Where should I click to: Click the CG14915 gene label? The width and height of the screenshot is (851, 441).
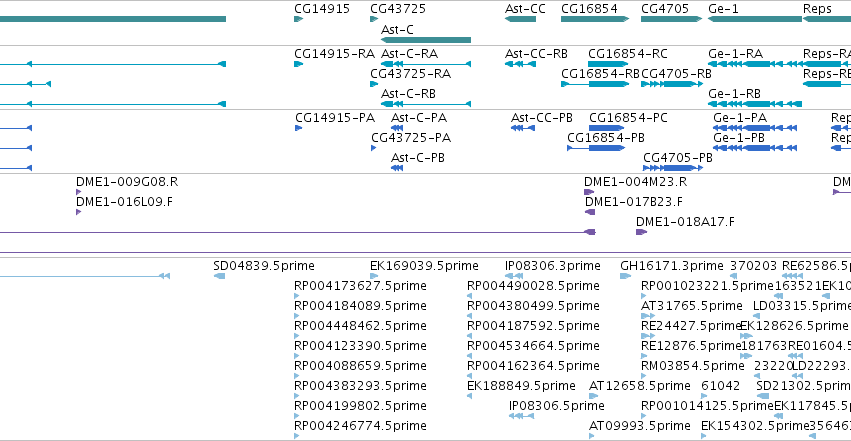(322, 9)
